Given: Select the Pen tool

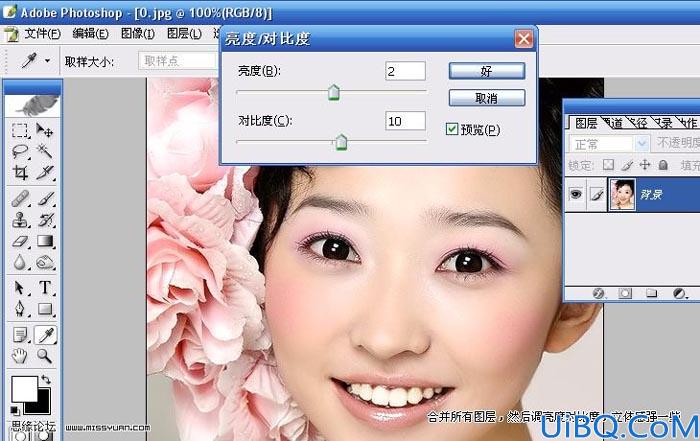Looking at the screenshot, I should [x=20, y=309].
